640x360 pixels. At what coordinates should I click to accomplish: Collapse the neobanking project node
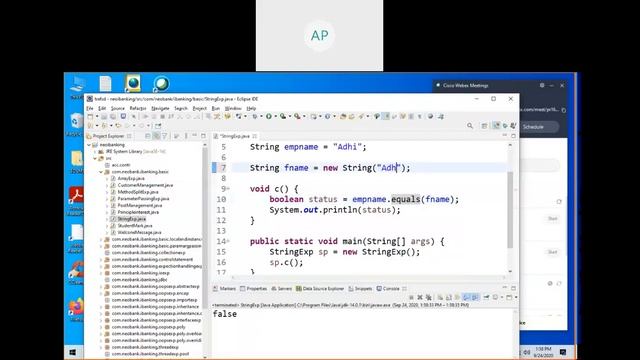89,145
